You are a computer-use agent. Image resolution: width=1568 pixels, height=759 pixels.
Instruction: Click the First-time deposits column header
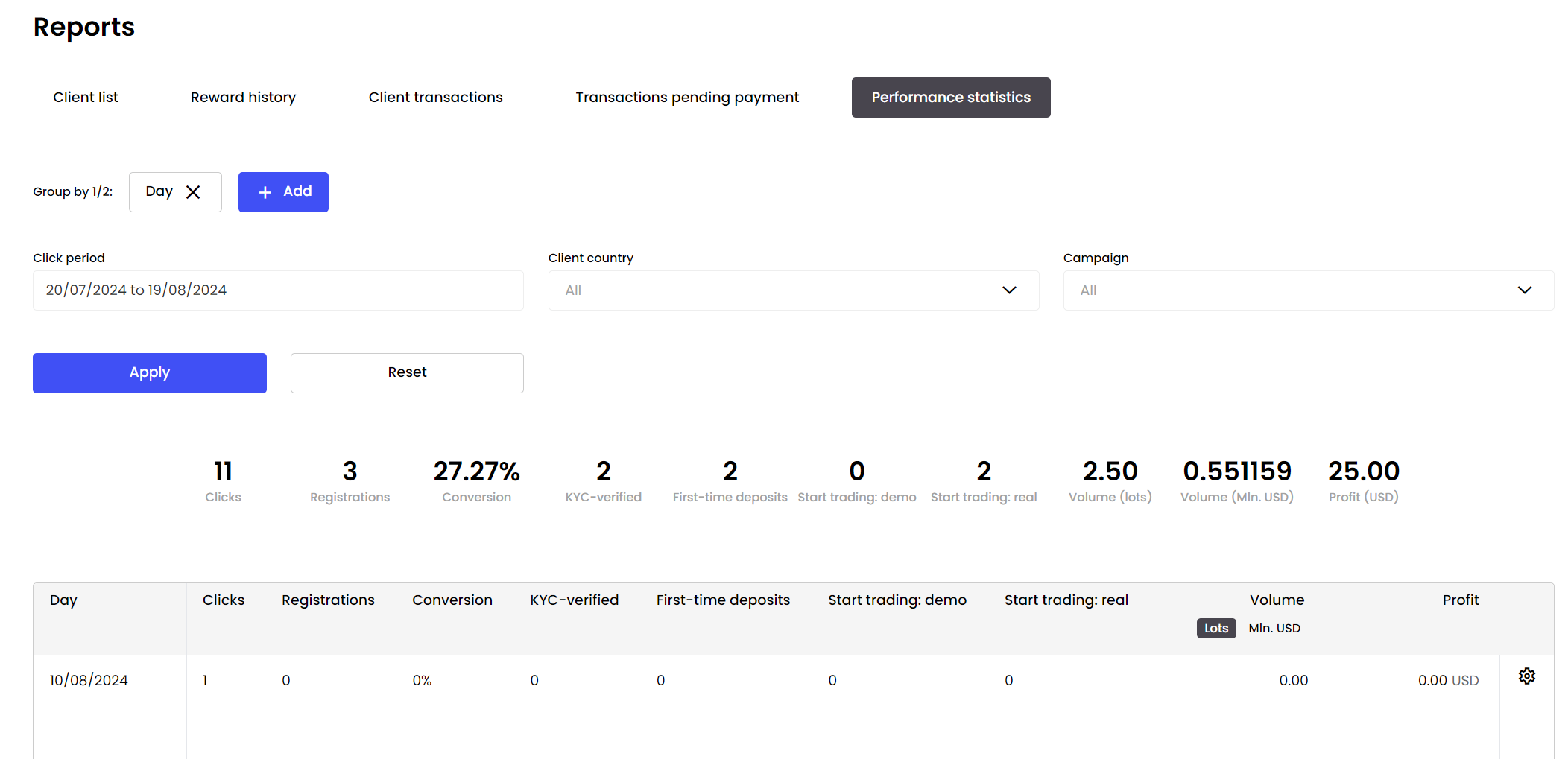[723, 600]
